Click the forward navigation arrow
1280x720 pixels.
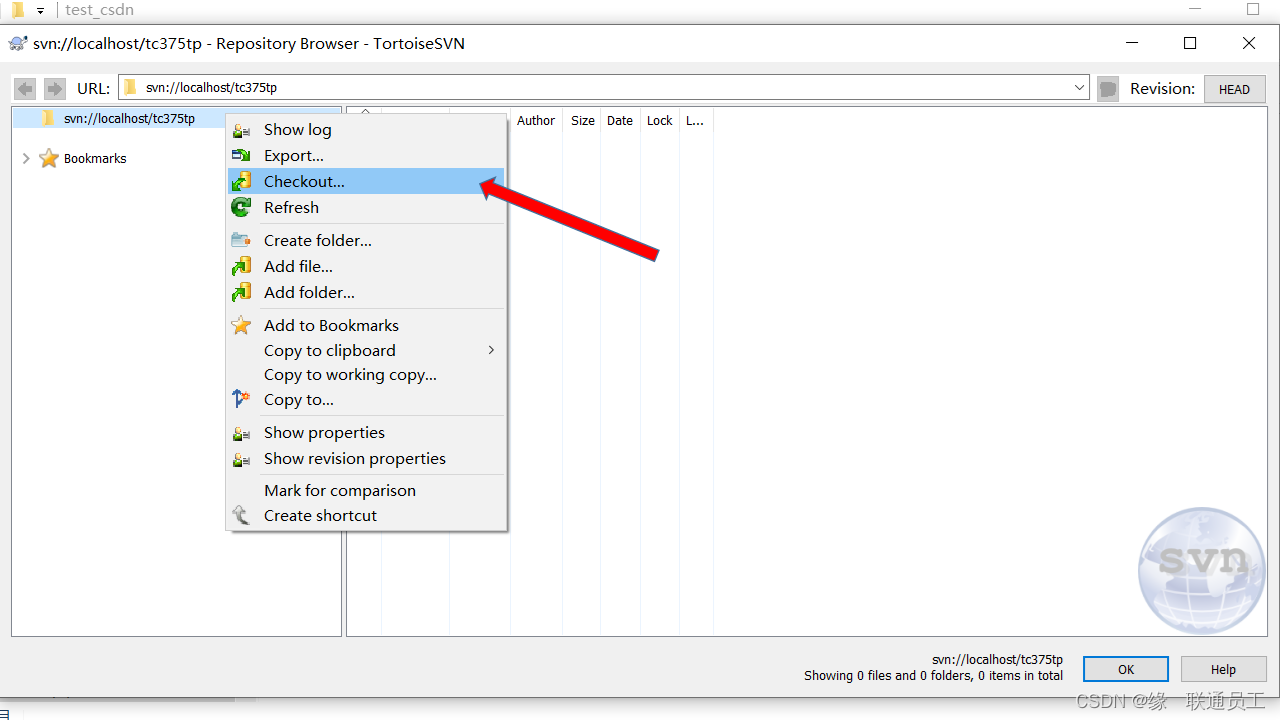53,88
